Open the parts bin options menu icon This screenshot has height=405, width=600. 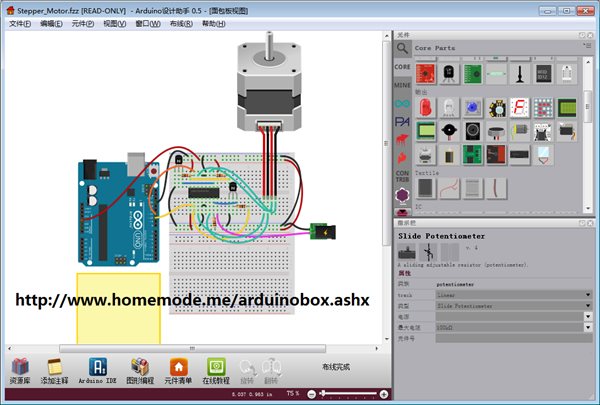point(587,46)
